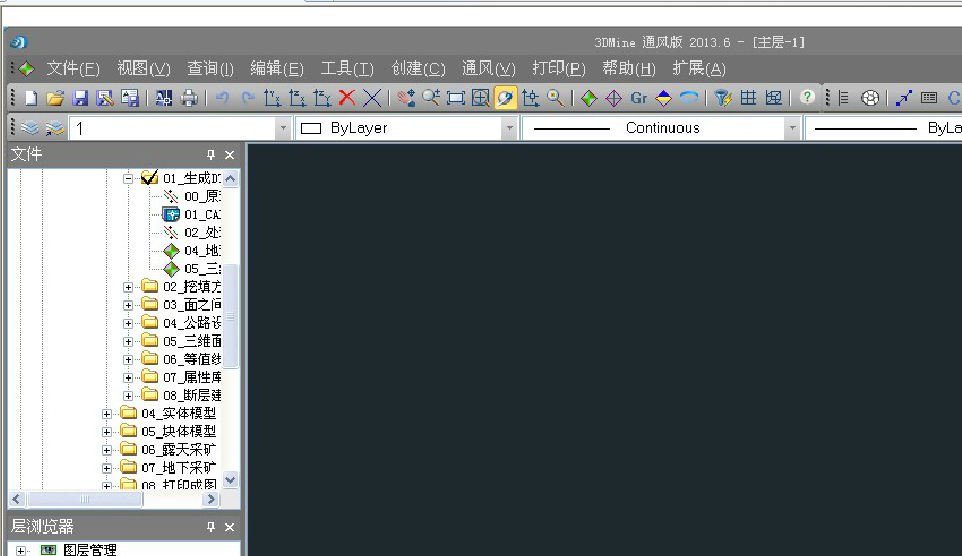Switch to the ZX plane view icon

(x=298, y=98)
